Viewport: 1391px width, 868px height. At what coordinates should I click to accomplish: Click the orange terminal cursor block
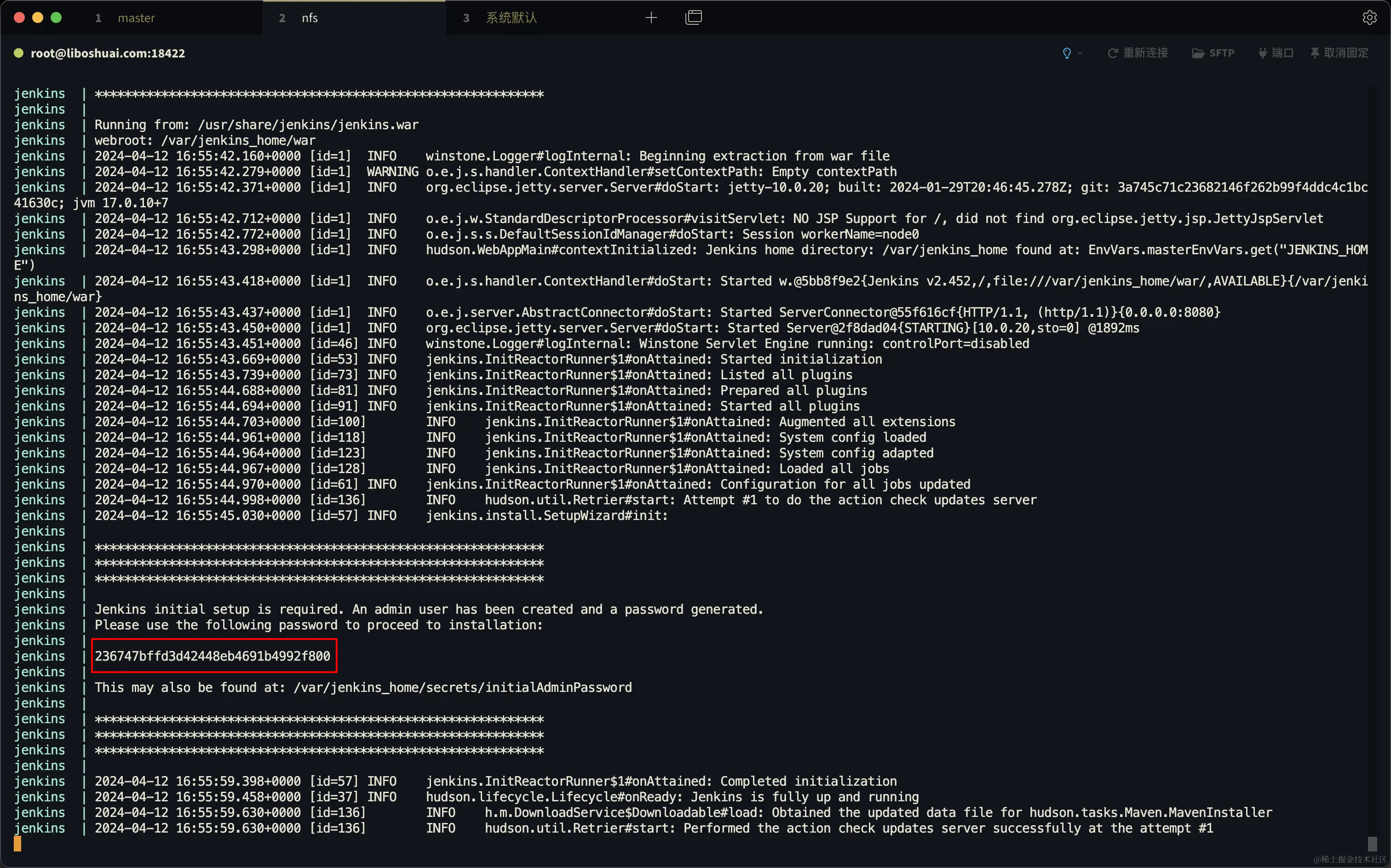(18, 843)
